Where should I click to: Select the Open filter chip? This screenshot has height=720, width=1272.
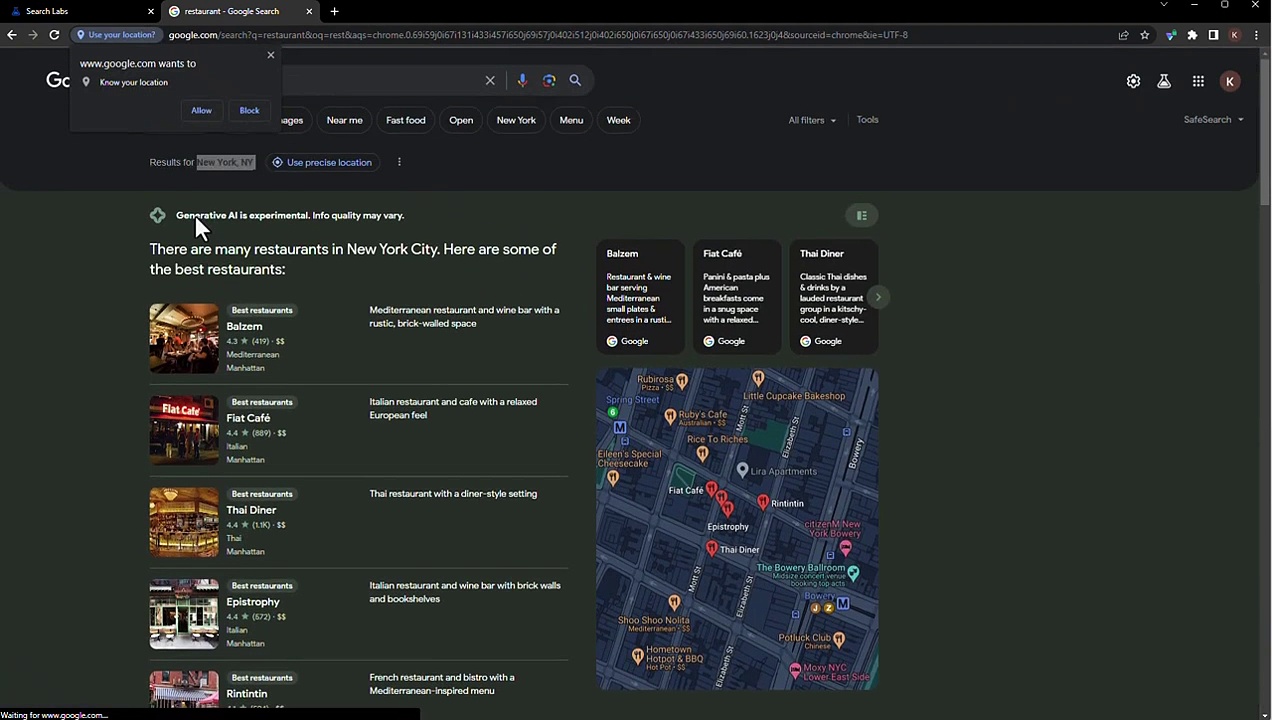(461, 120)
